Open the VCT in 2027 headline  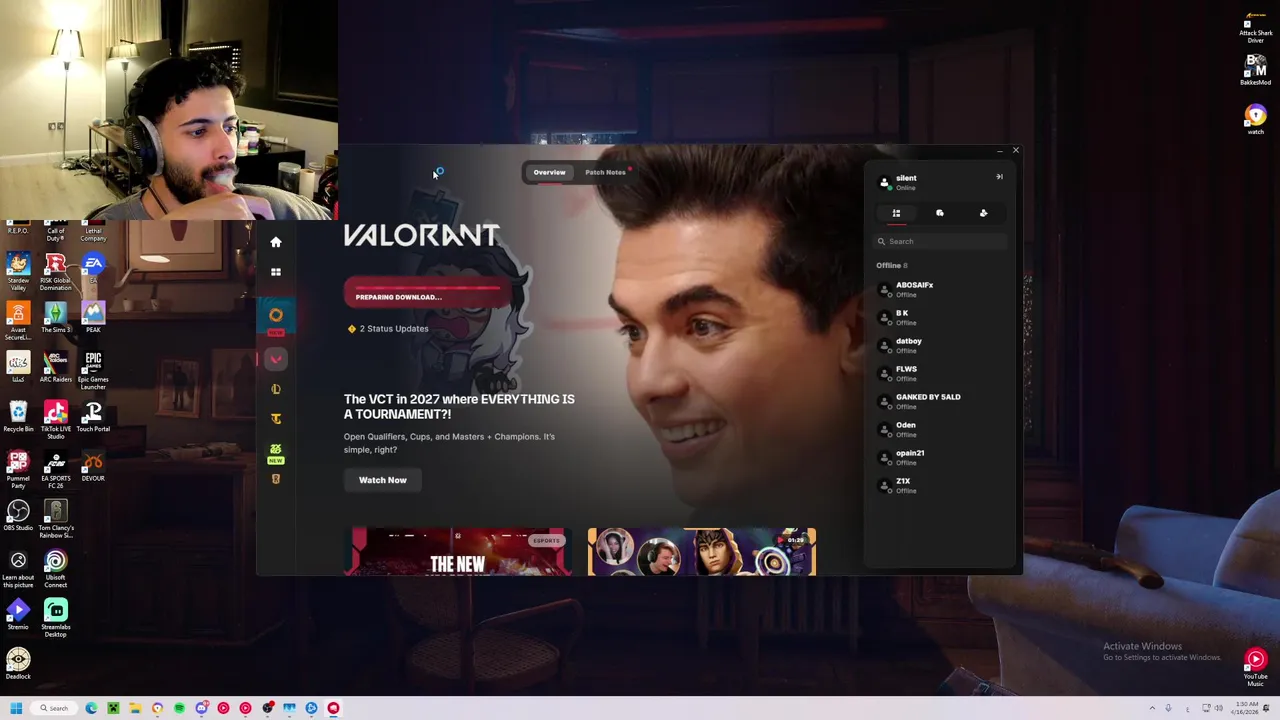(459, 406)
